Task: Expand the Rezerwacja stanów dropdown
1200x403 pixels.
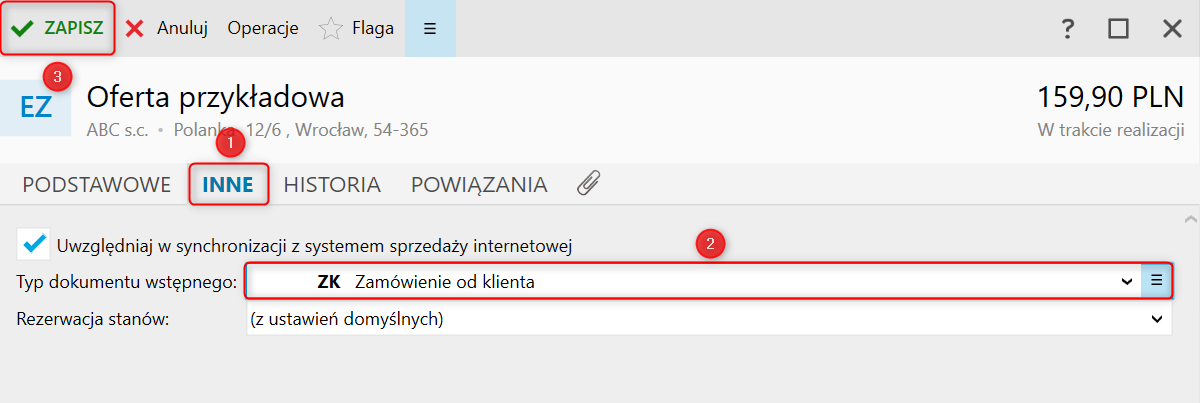Action: (x=1158, y=320)
